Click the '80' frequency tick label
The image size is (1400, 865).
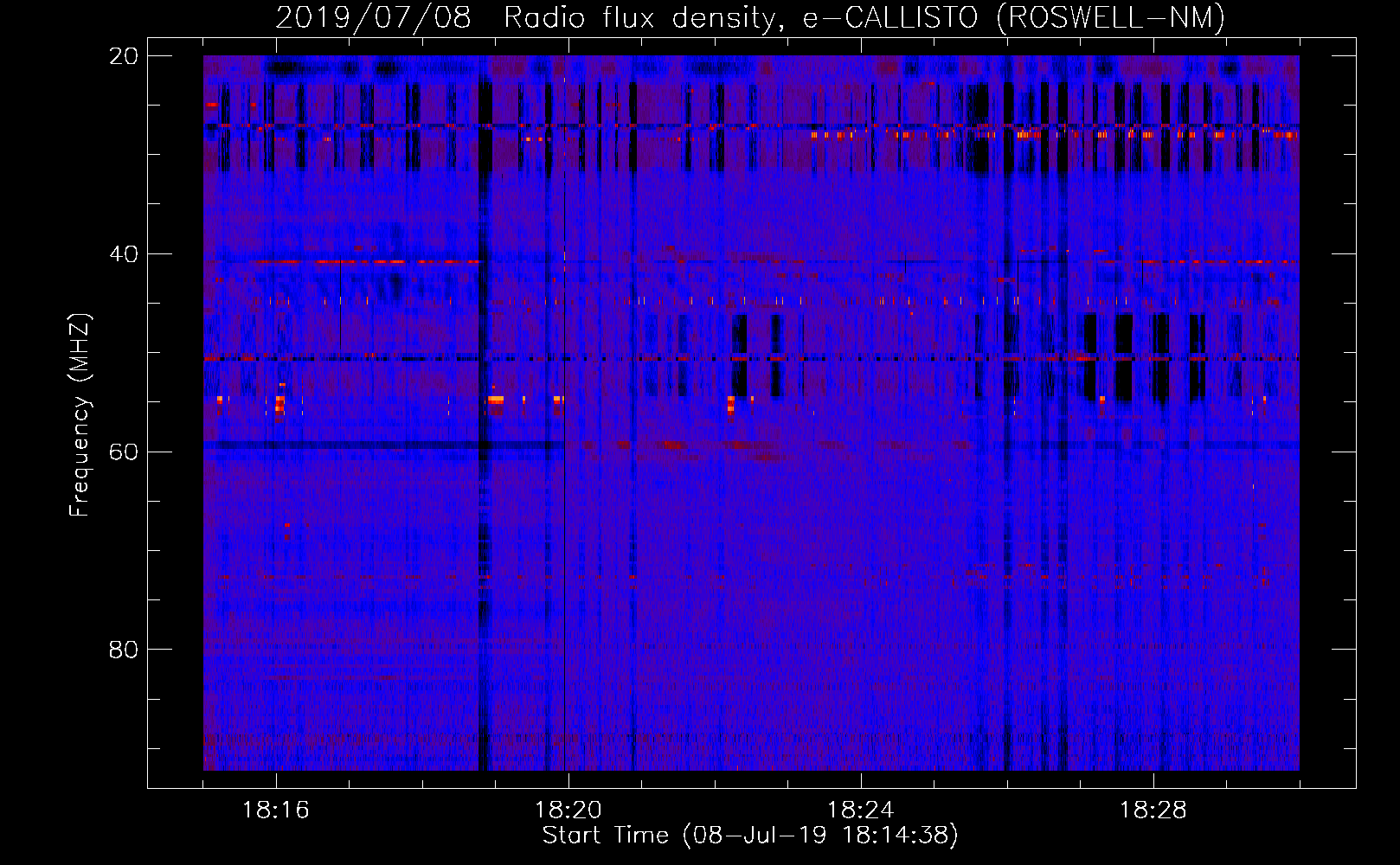coord(124,649)
